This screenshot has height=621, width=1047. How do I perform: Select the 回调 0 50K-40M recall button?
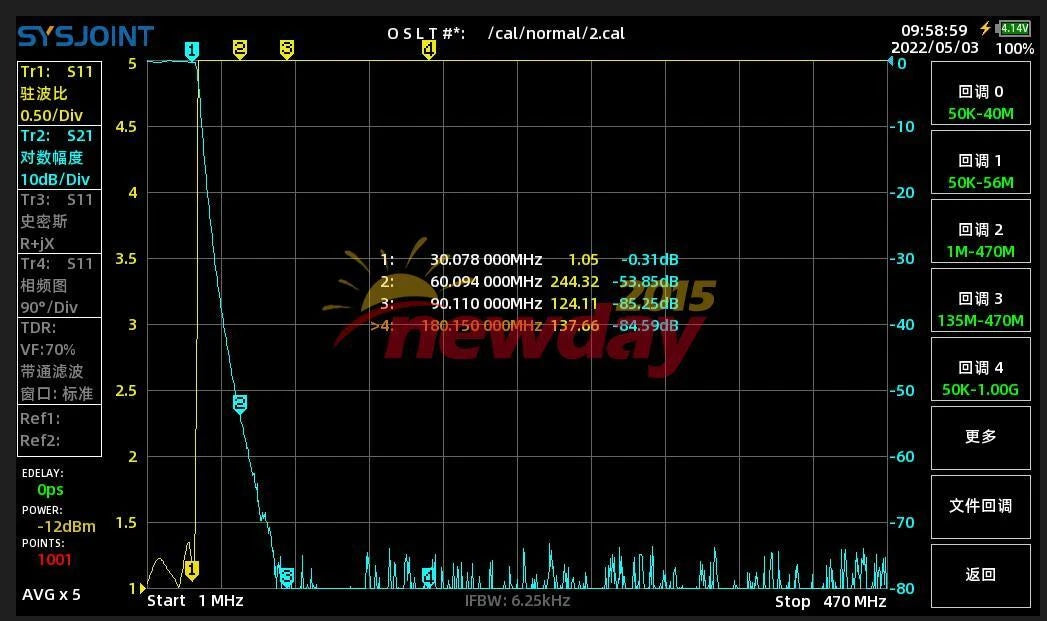coord(980,93)
